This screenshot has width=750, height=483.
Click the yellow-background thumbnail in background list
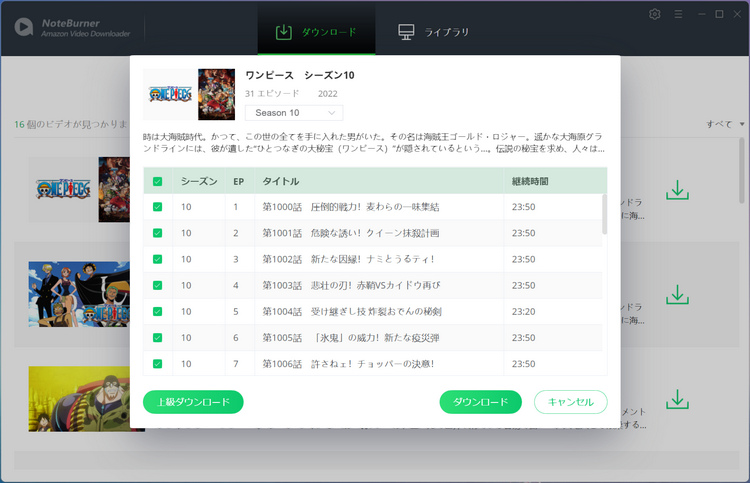(x=79, y=399)
